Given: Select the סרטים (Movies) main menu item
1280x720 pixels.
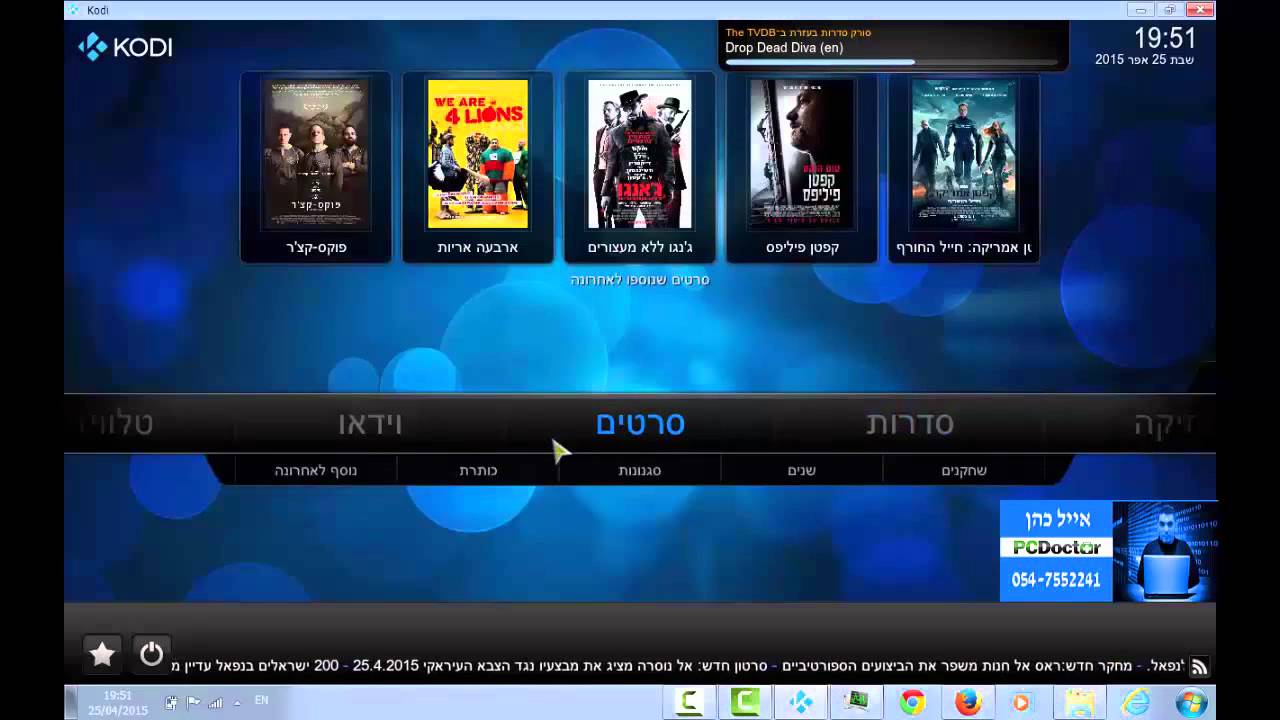Looking at the screenshot, I should 640,423.
